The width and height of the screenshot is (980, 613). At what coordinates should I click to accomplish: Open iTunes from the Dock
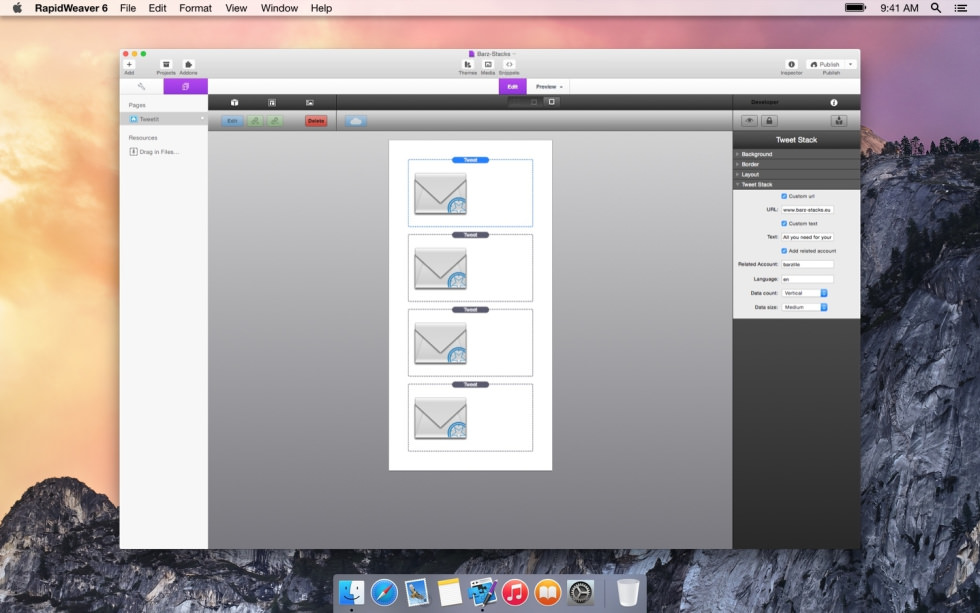click(x=515, y=592)
